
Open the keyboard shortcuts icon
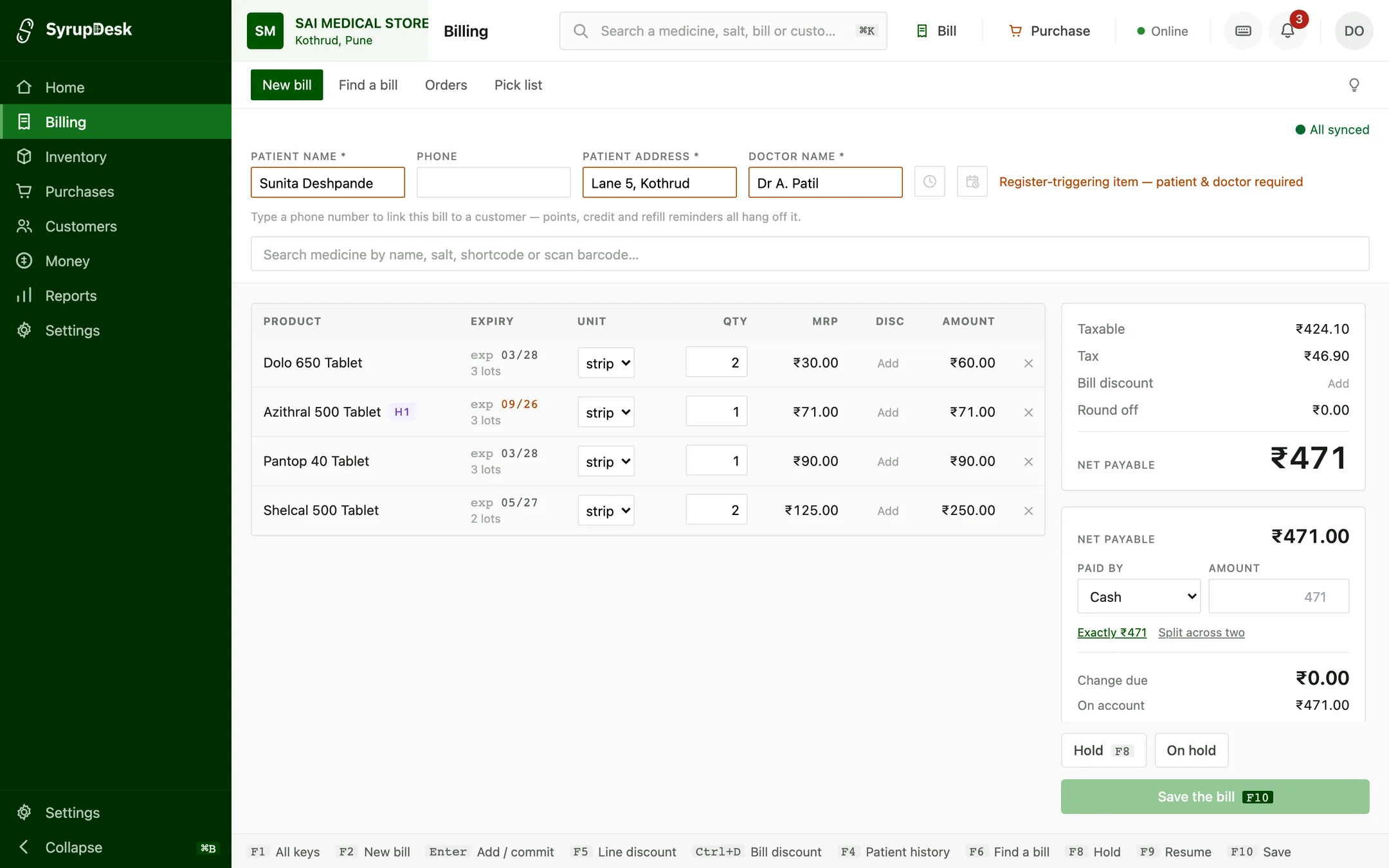pos(1243,31)
